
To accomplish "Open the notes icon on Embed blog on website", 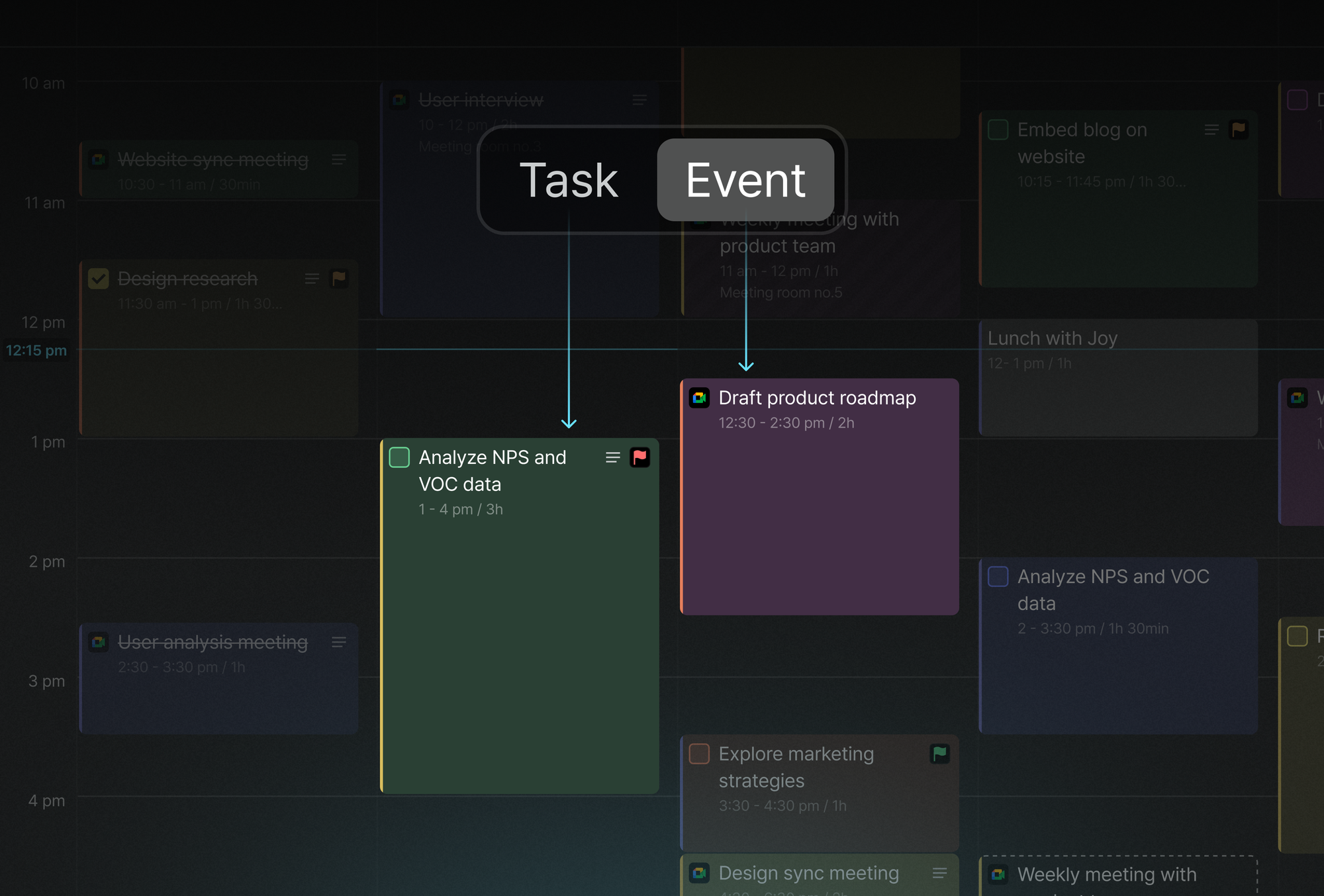I will coord(1211,130).
